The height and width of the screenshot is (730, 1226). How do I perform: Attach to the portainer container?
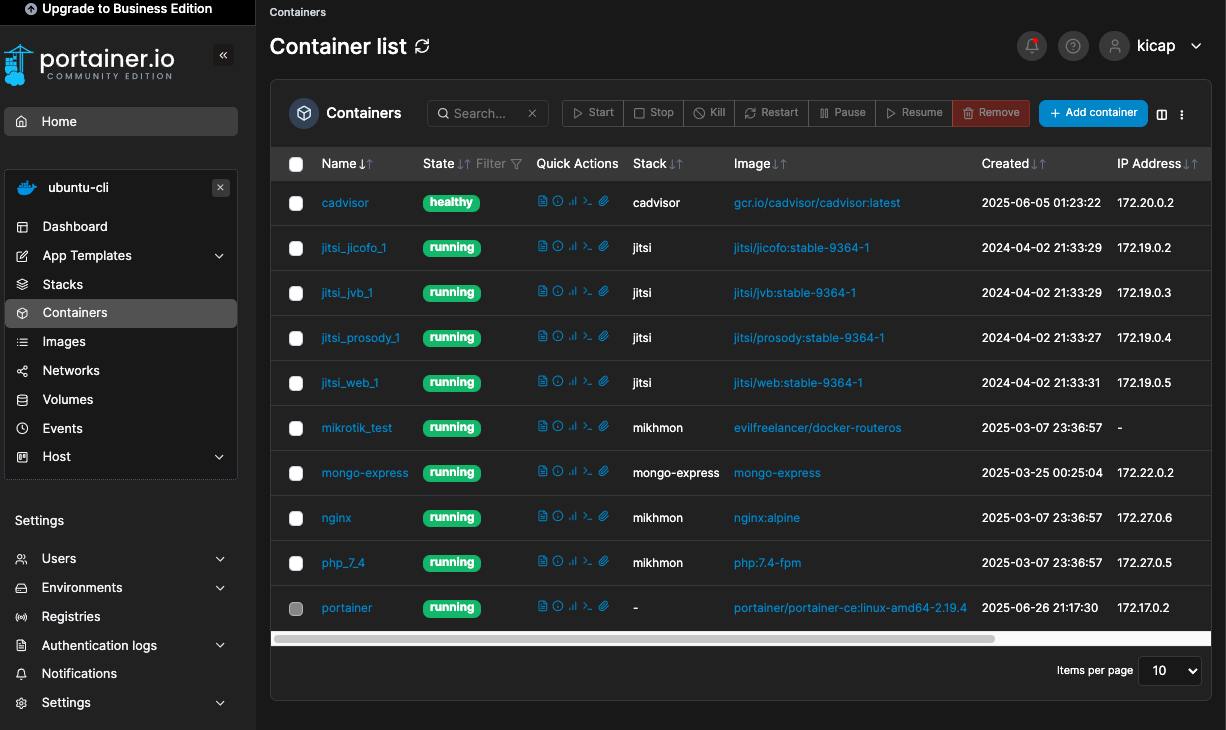pos(604,606)
